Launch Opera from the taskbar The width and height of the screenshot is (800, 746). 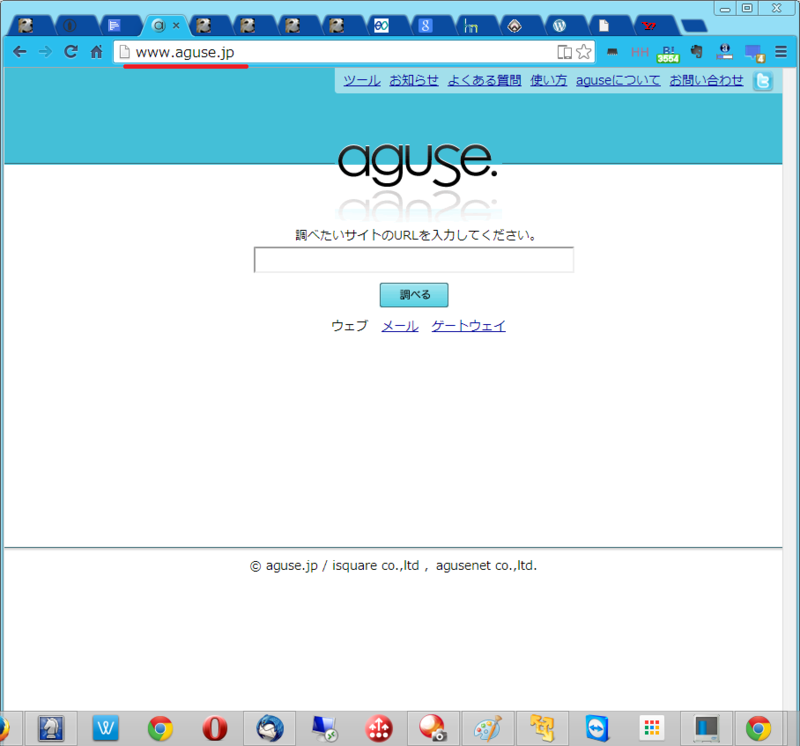215,728
